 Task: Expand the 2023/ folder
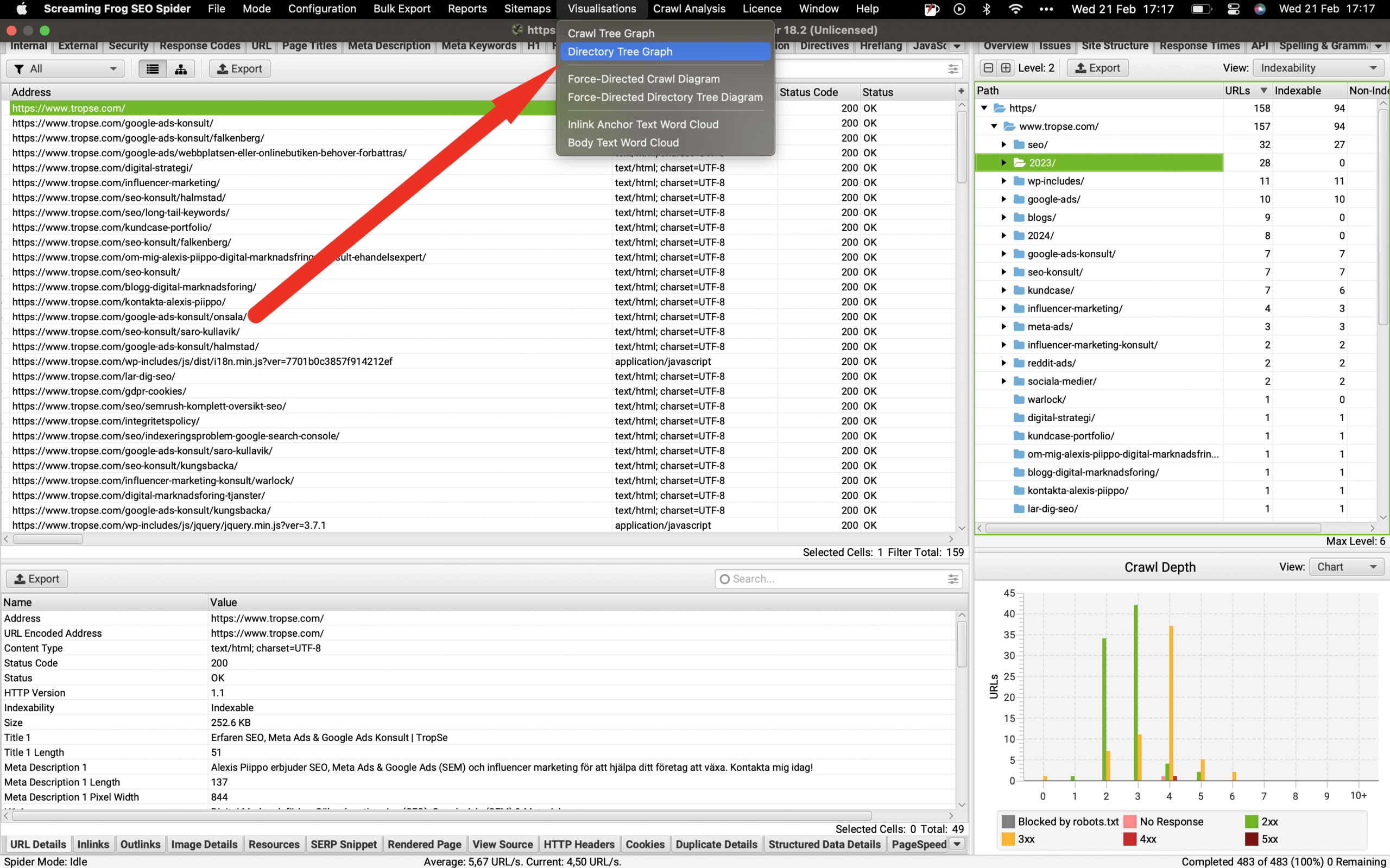[x=1003, y=163]
